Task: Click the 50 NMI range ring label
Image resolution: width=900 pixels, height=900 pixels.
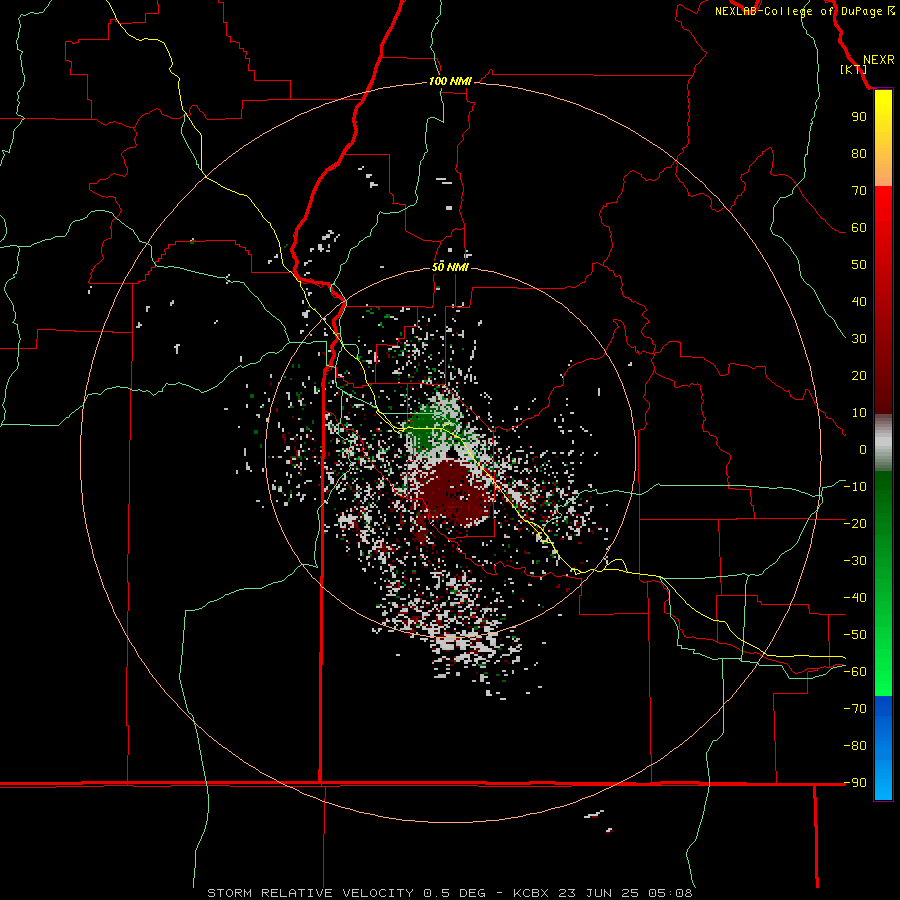Action: coord(451,267)
